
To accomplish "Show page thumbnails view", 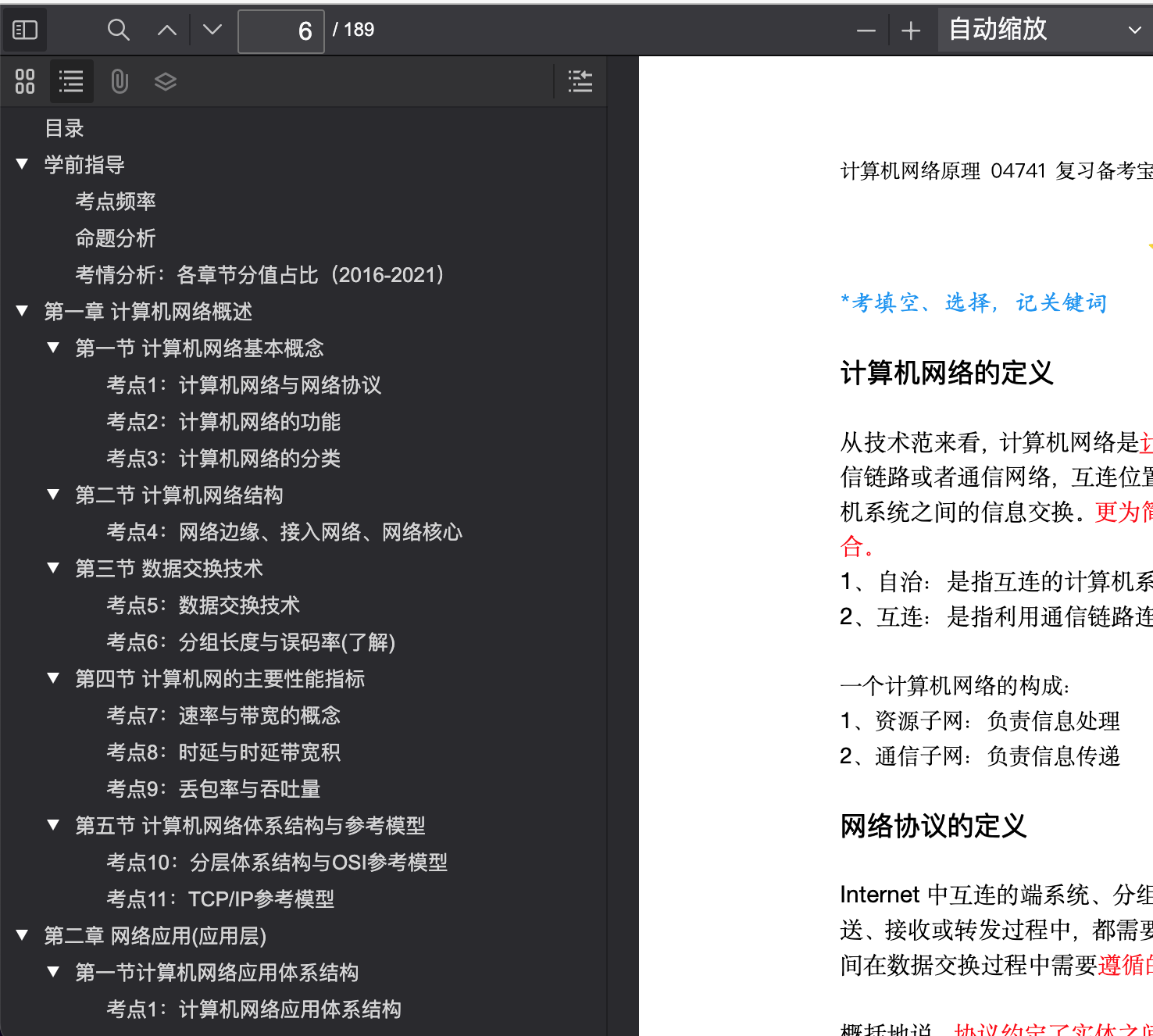I will coord(25,81).
